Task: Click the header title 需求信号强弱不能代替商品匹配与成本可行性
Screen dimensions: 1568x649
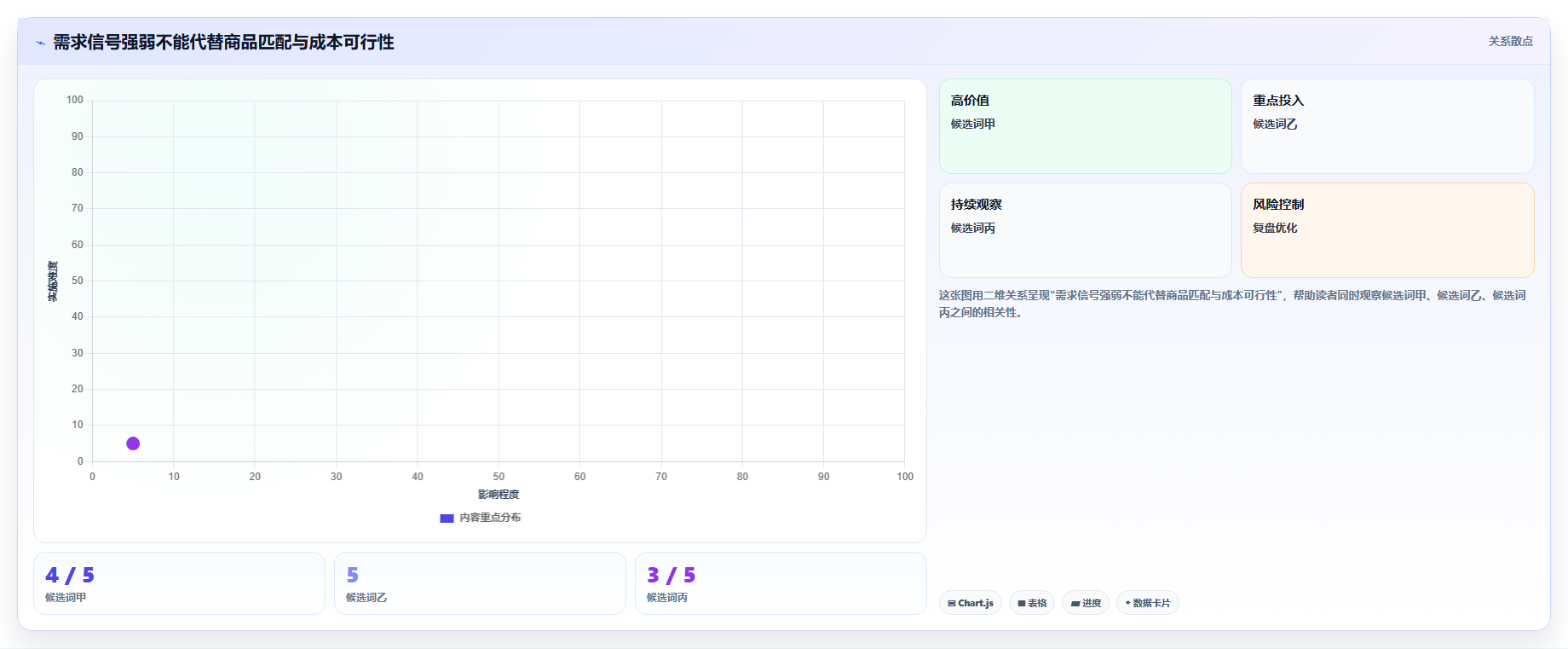Action: coord(223,43)
